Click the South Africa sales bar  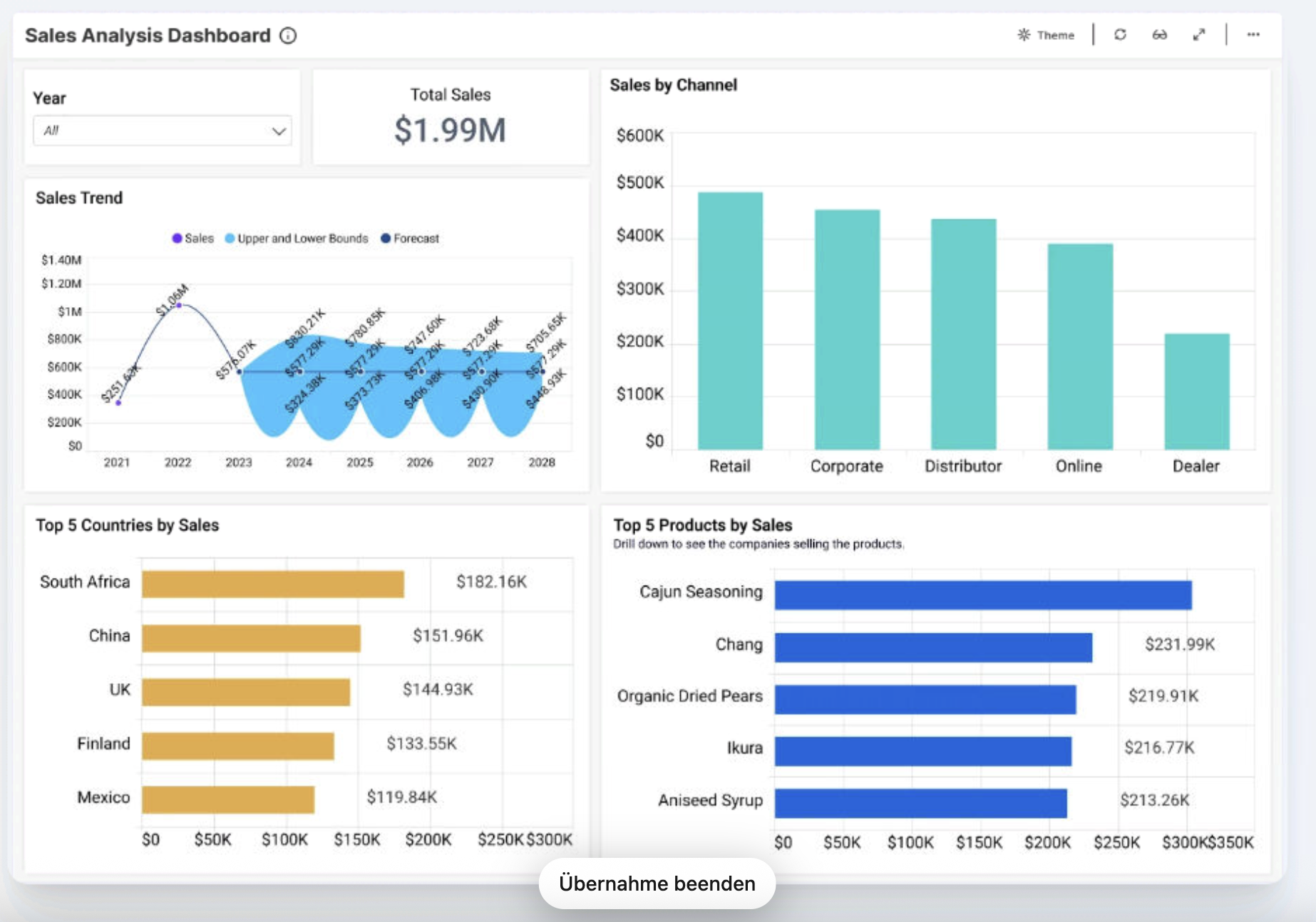click(273, 584)
